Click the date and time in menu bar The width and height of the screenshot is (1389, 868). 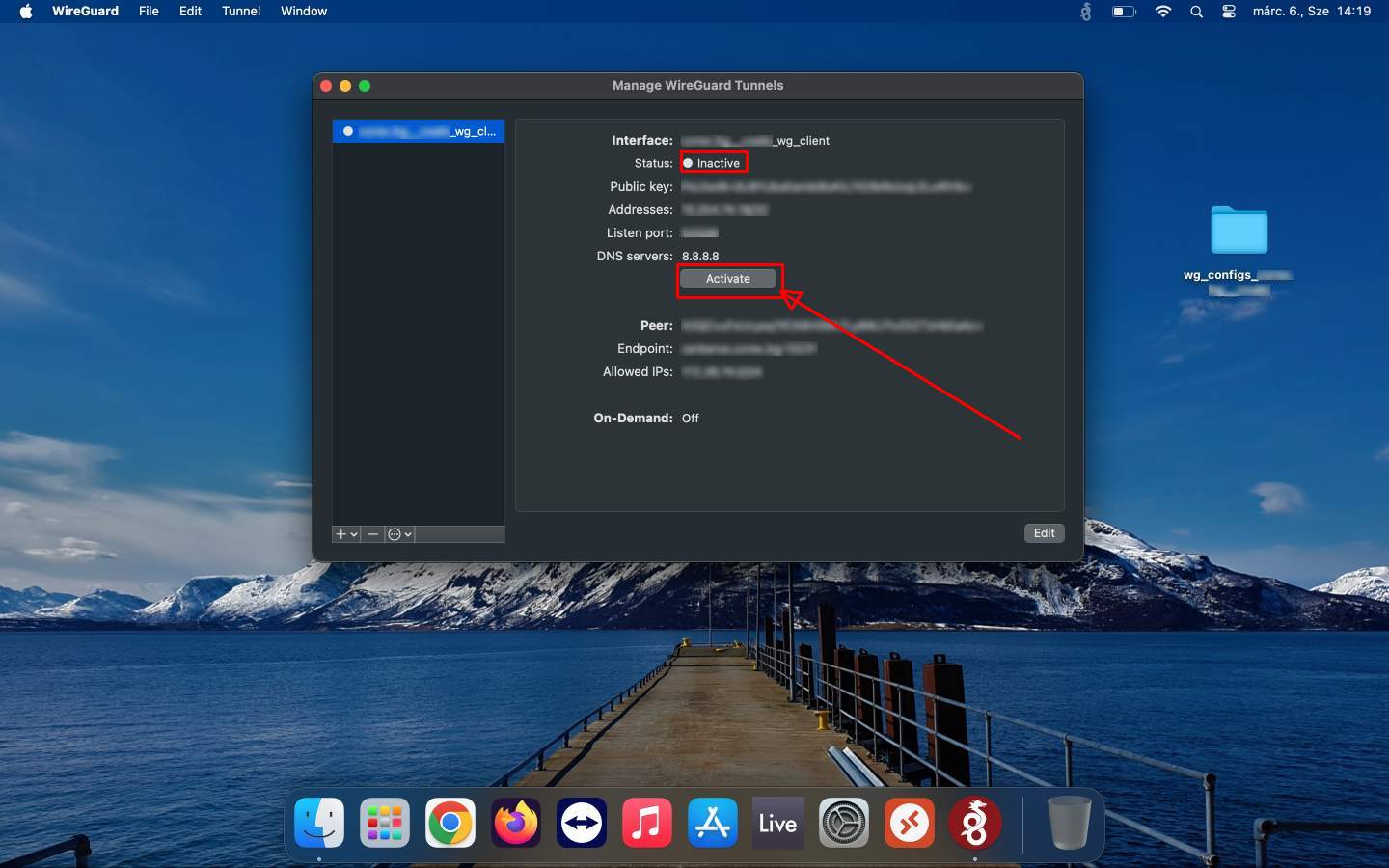click(x=1312, y=12)
